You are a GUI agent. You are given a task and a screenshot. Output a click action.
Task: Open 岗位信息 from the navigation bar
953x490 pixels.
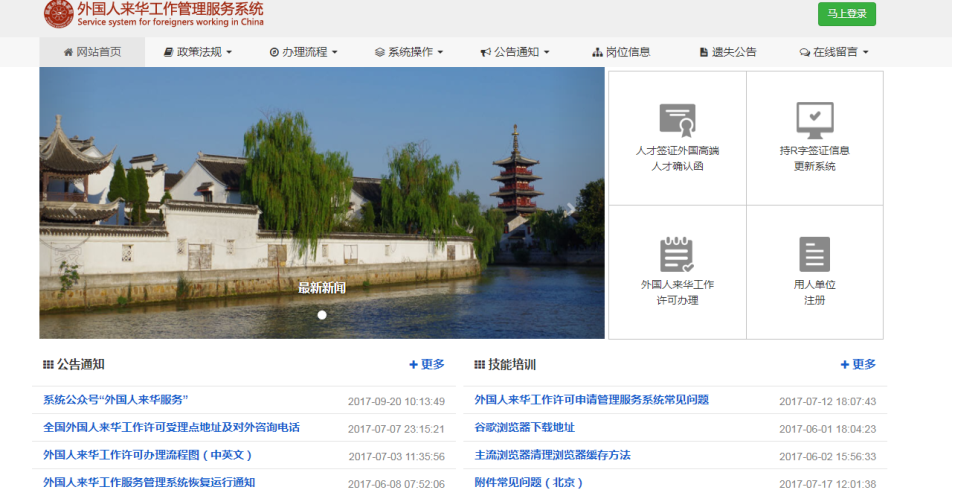621,52
